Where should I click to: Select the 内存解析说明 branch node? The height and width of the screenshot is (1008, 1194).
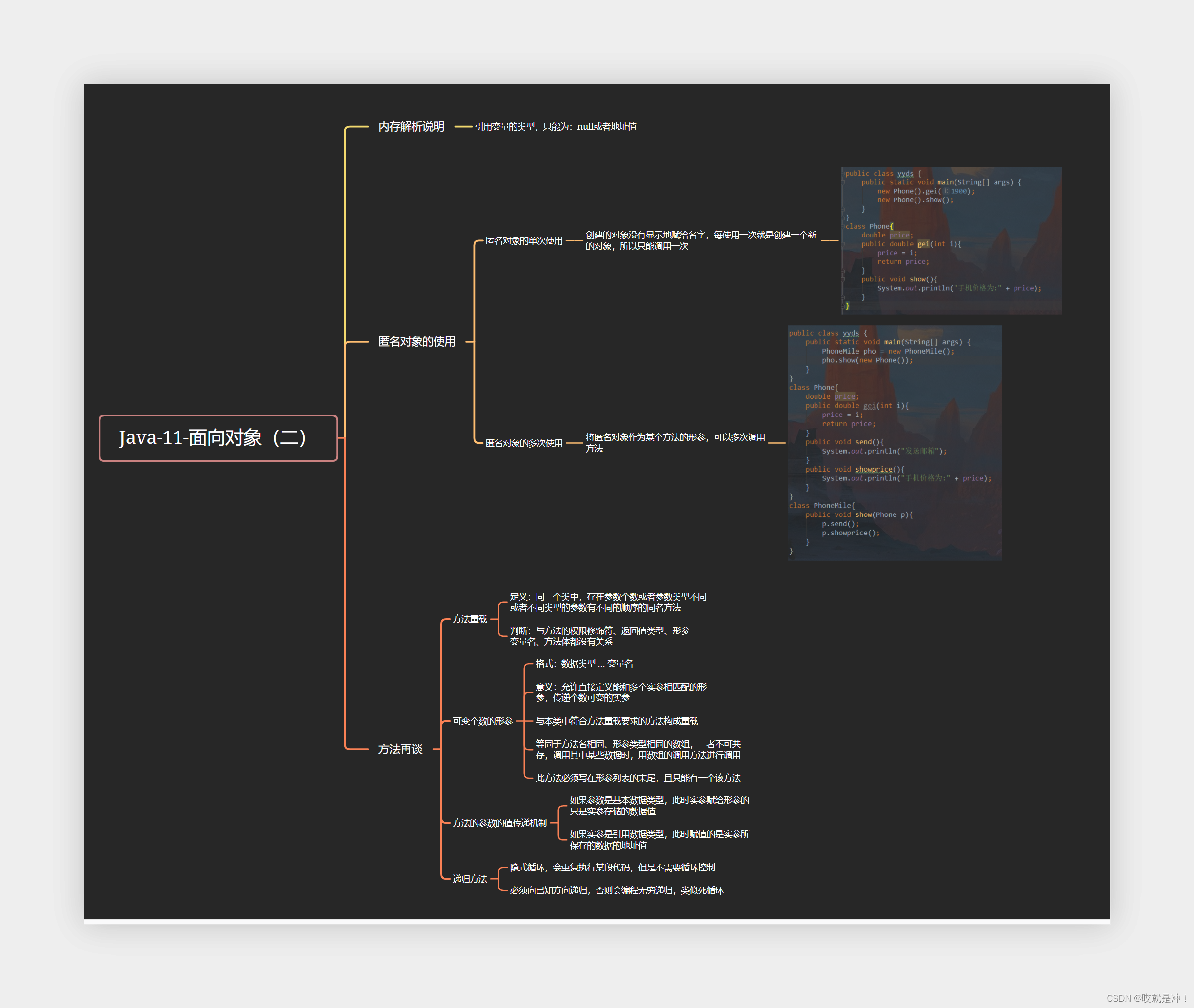[x=411, y=126]
